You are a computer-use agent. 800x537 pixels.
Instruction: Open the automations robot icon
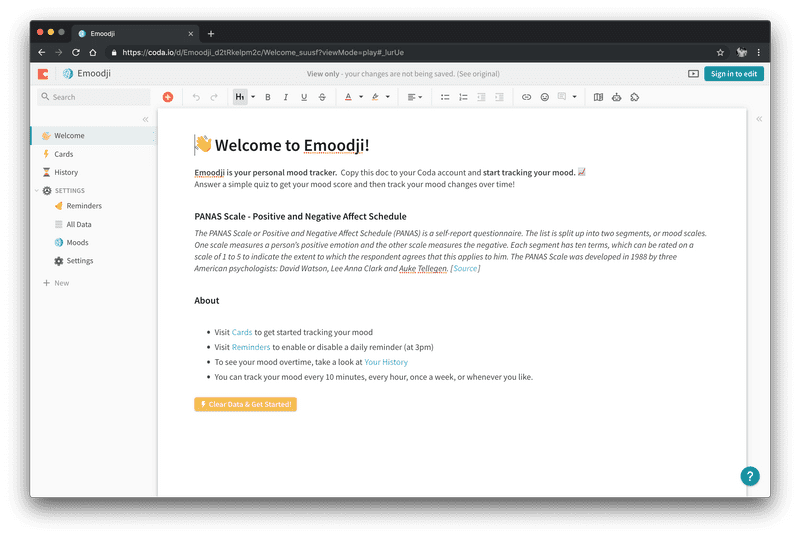617,97
